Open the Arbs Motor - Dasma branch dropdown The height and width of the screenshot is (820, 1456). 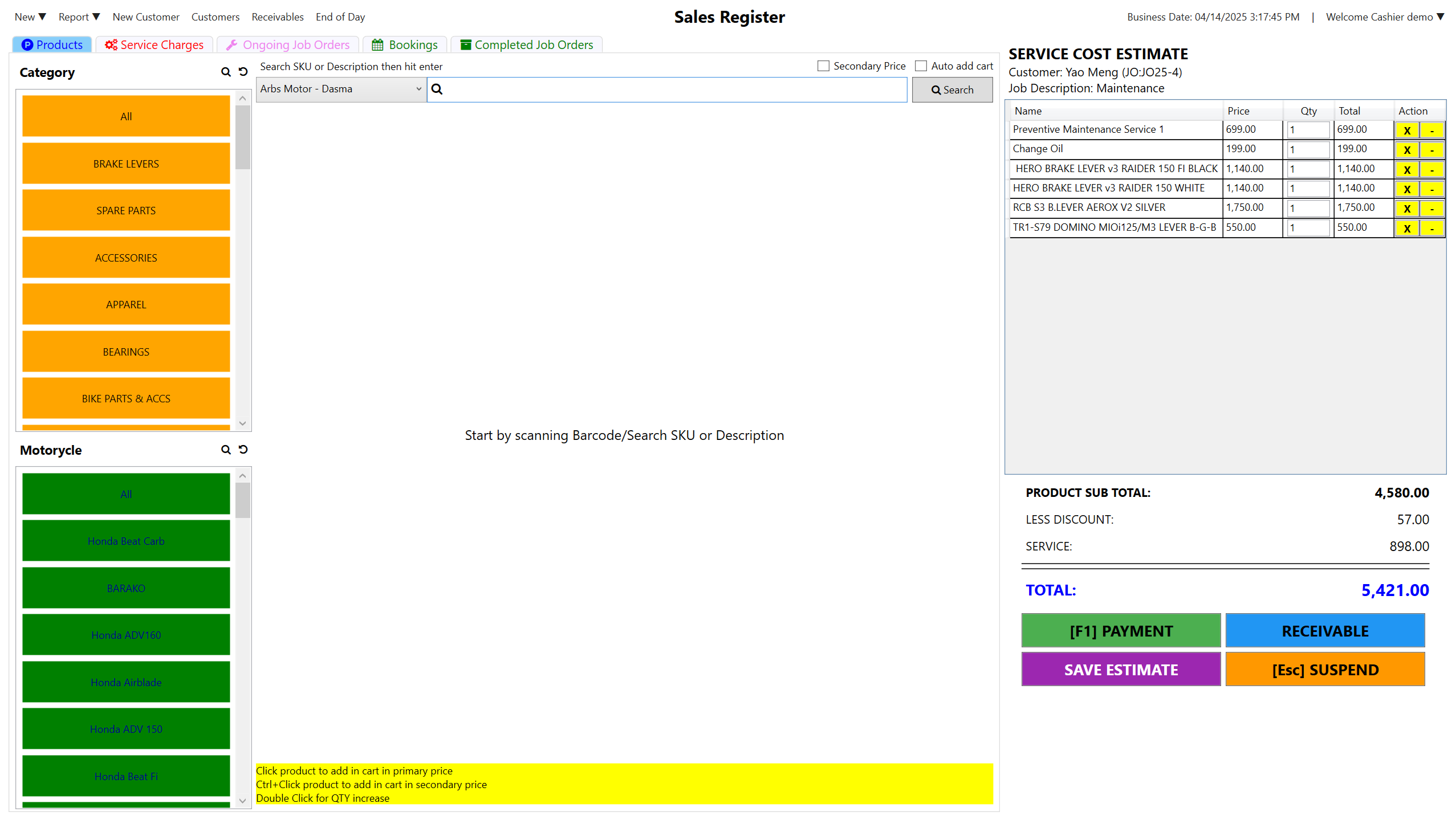coord(341,89)
